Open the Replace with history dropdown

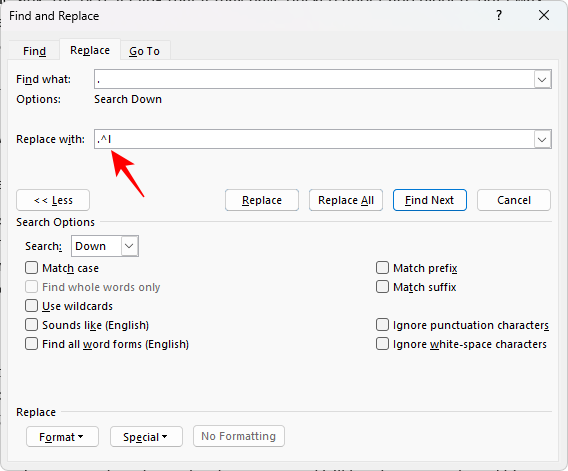point(542,139)
